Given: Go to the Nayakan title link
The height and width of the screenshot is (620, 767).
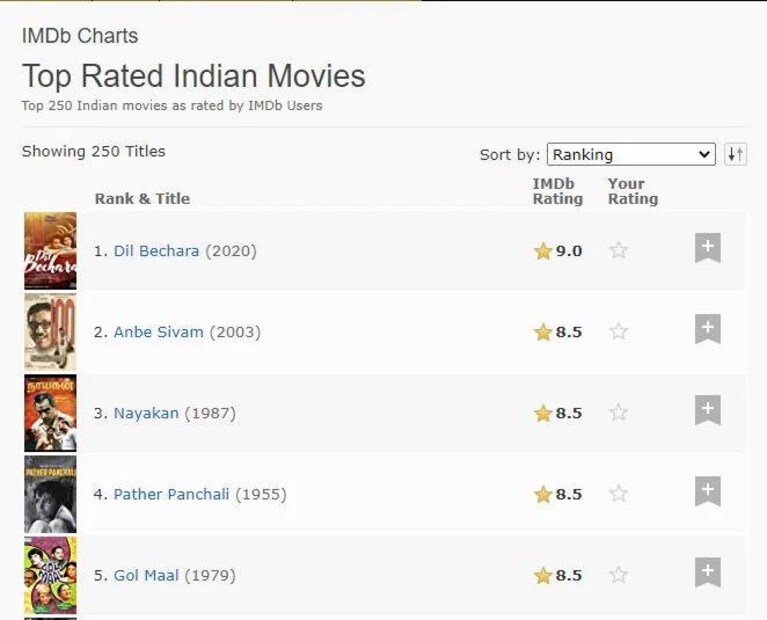Looking at the screenshot, I should [x=146, y=413].
